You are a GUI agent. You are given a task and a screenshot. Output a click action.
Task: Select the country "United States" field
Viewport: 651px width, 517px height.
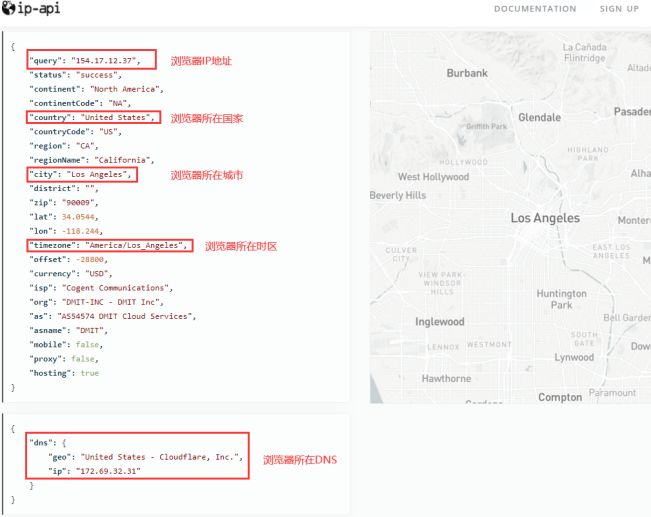coord(117,117)
